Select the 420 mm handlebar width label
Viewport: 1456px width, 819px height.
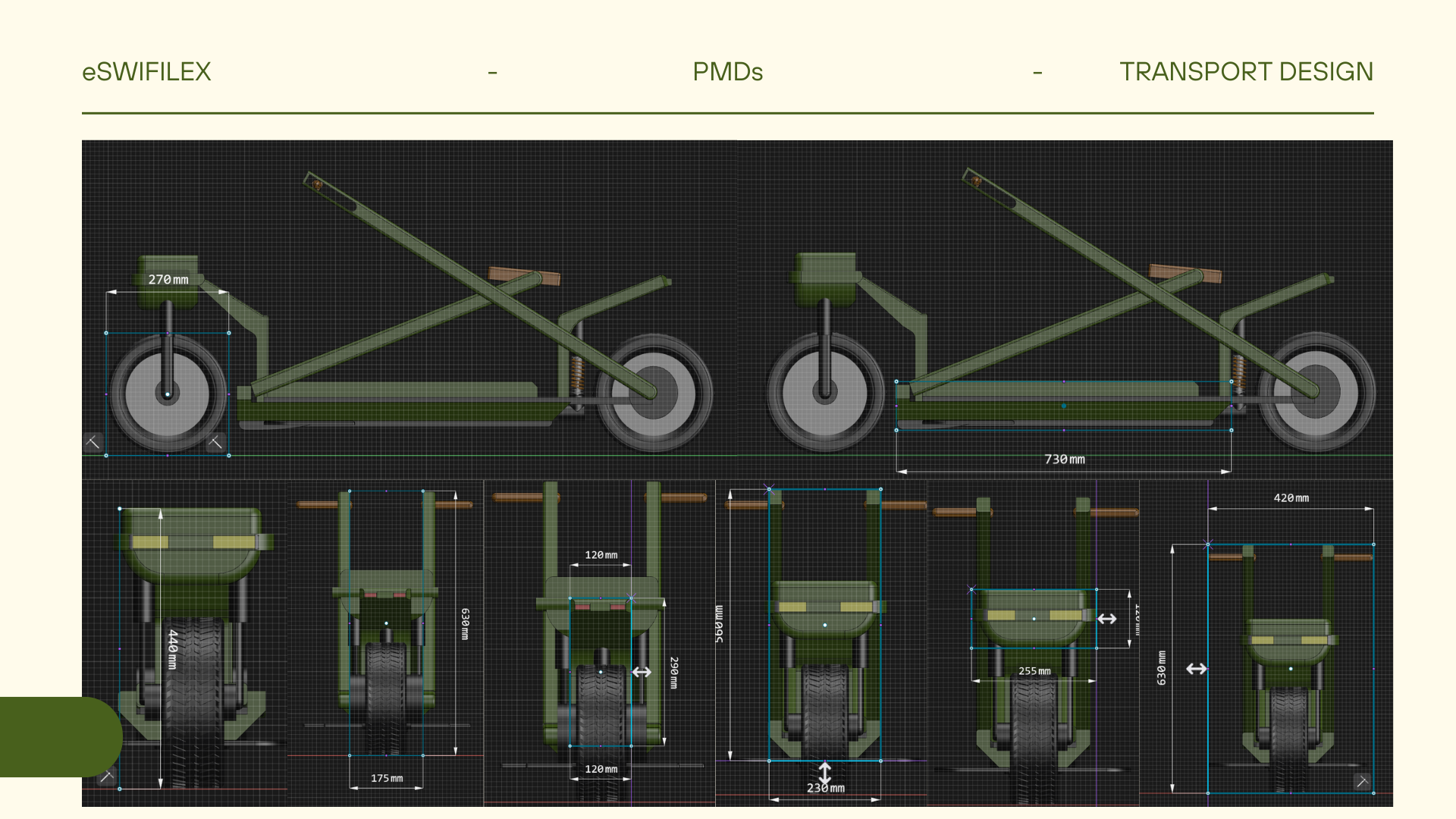point(1291,498)
